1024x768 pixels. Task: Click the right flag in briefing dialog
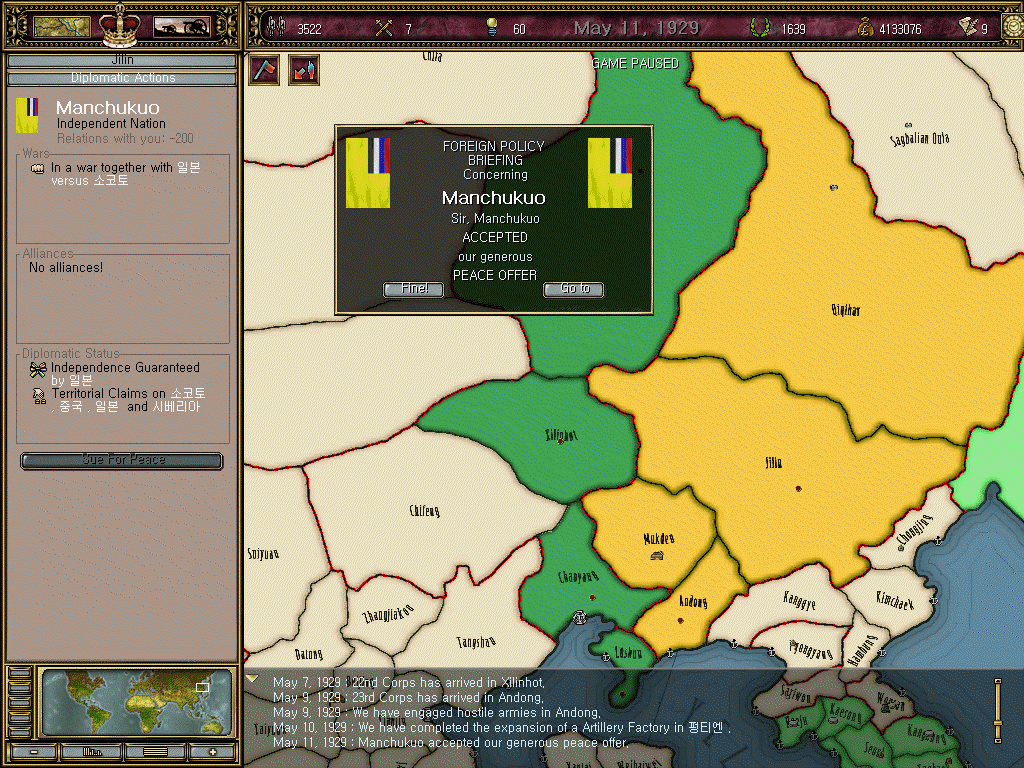tap(610, 173)
